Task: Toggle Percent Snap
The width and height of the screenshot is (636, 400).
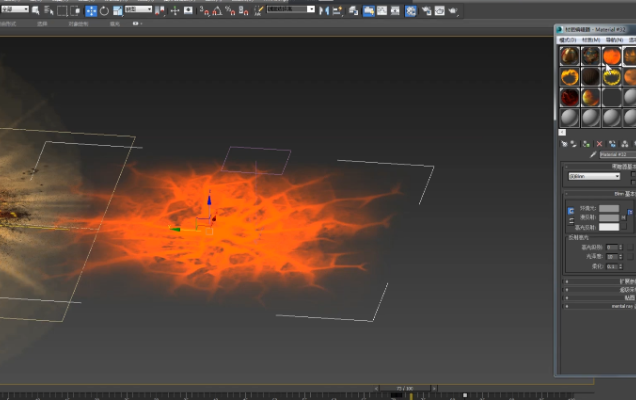Action: (230, 11)
